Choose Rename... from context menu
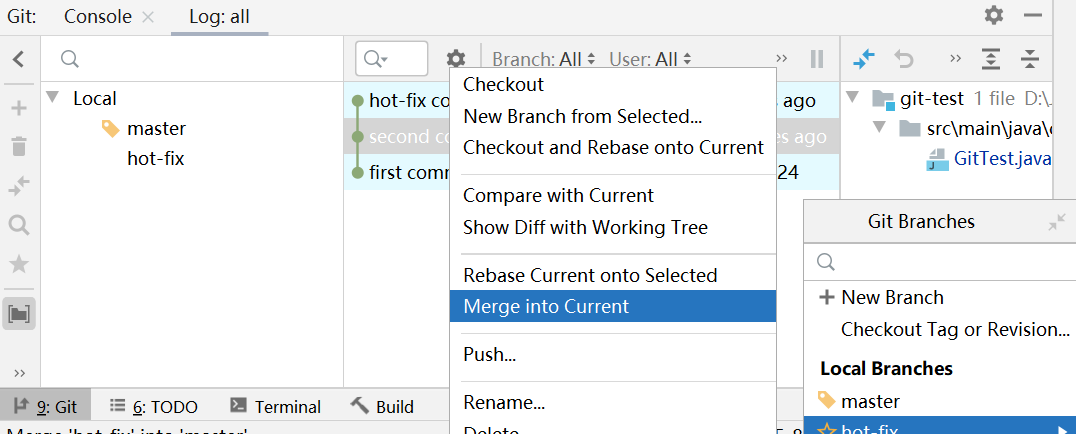This screenshot has width=1076, height=434. (x=613, y=402)
